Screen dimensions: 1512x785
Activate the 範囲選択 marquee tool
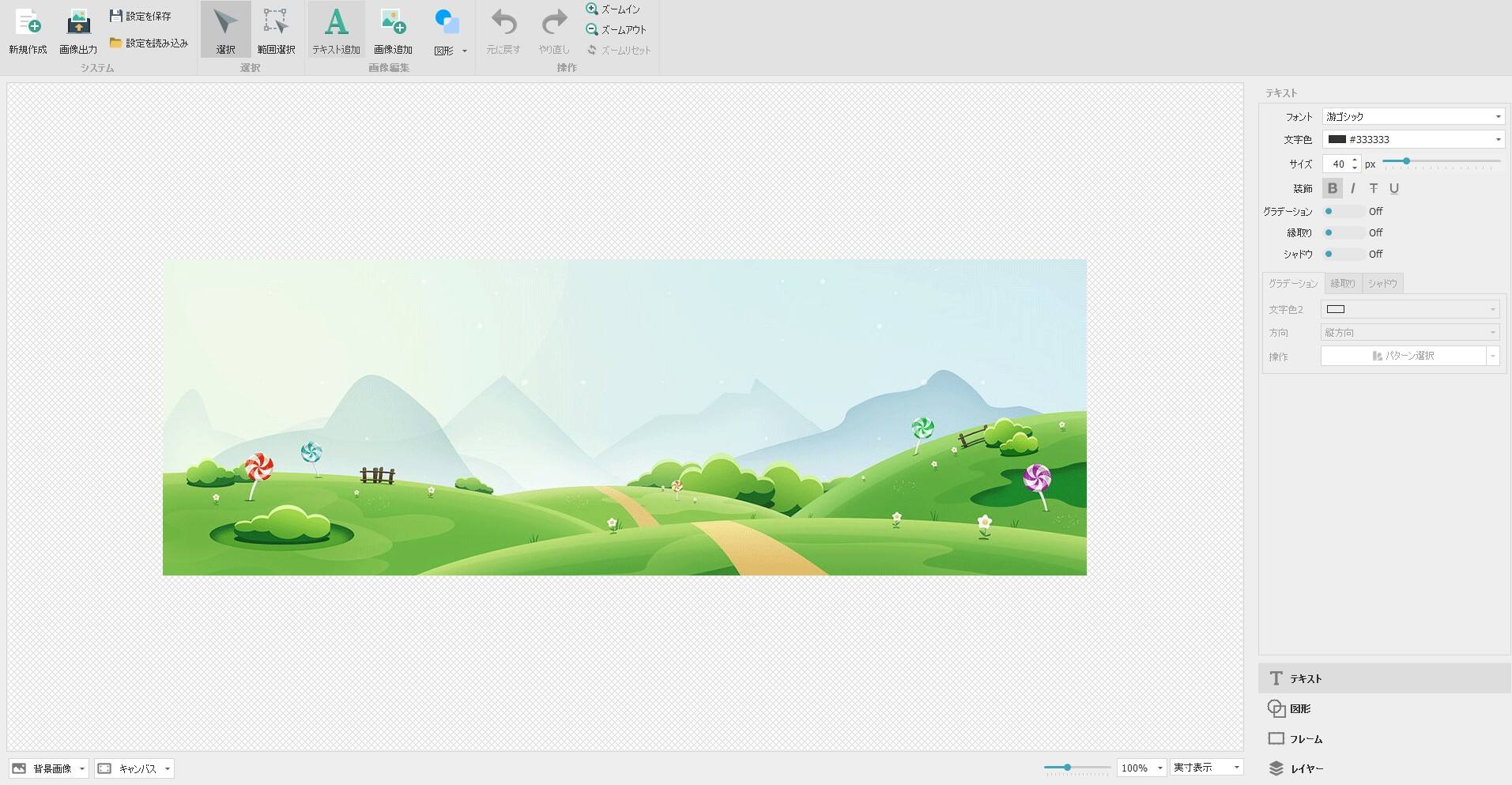(x=276, y=29)
